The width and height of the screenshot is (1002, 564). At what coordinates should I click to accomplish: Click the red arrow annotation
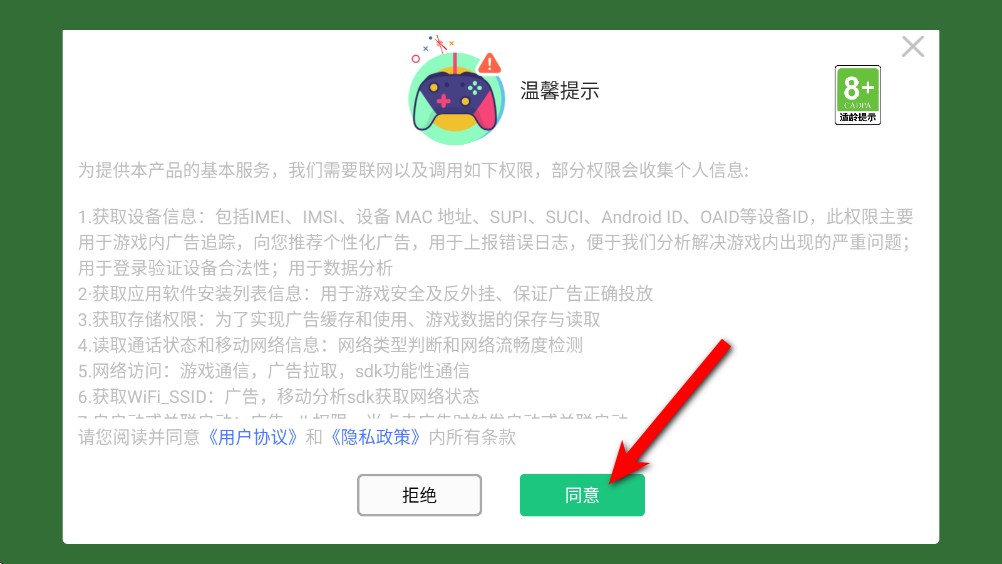[x=668, y=411]
